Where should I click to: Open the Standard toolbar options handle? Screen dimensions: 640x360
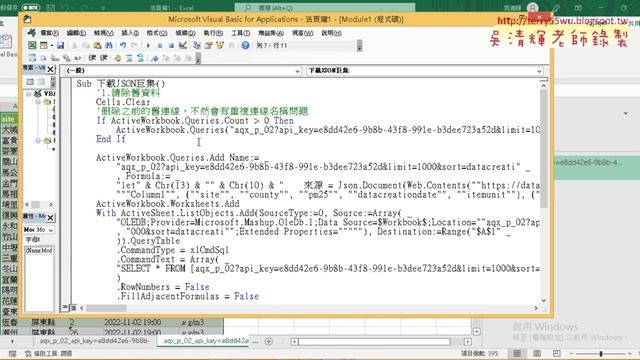coord(359,45)
